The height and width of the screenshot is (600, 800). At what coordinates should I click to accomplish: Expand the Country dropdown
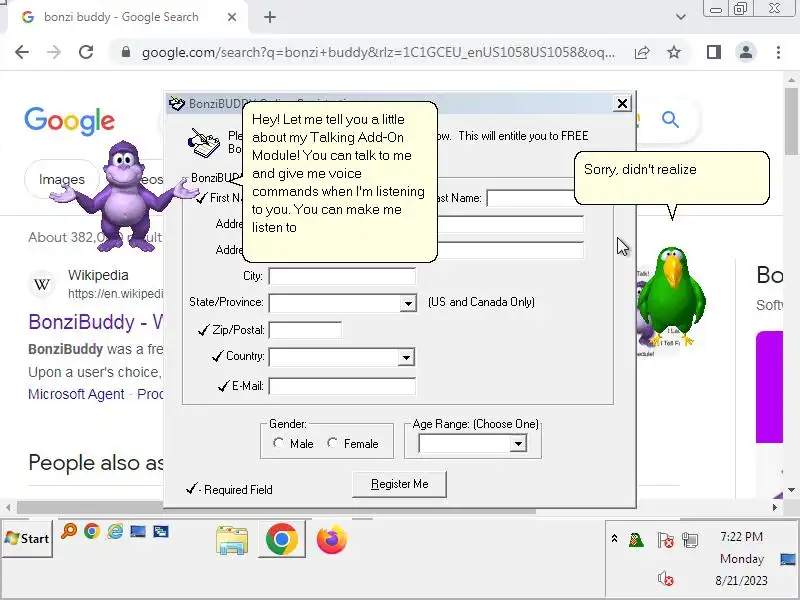click(x=406, y=357)
